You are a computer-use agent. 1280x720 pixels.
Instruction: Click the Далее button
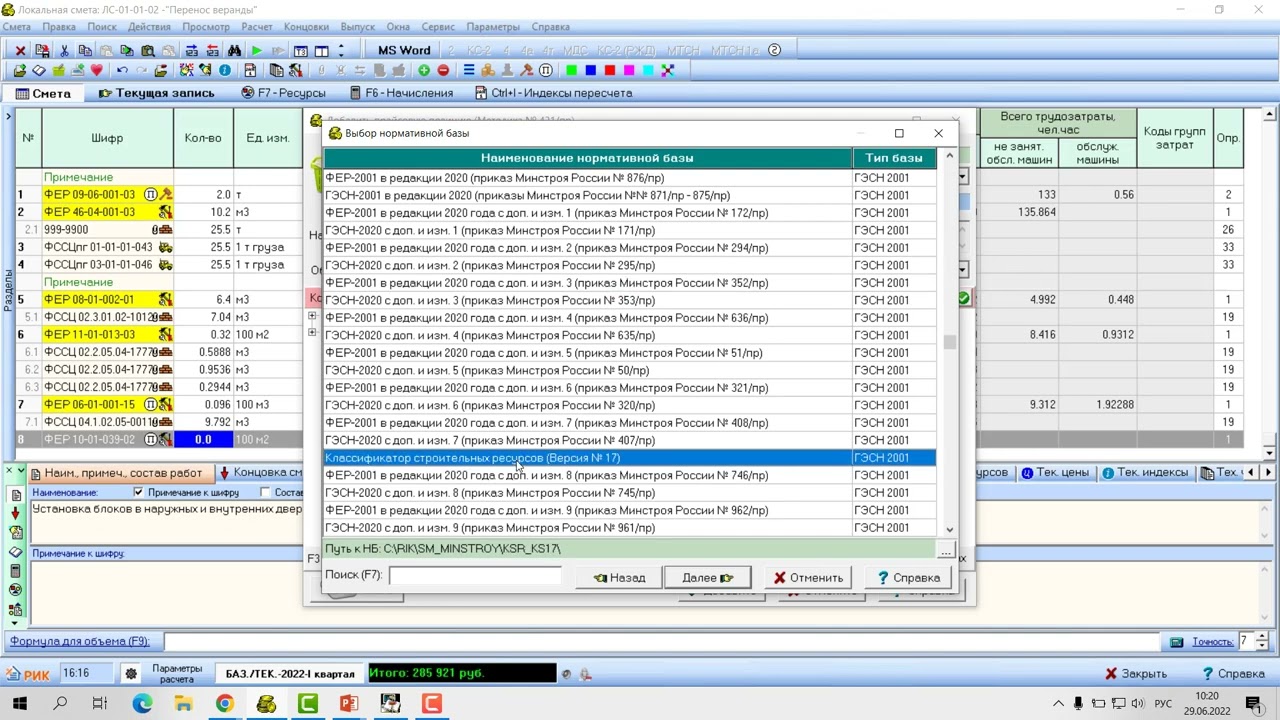pyautogui.click(x=708, y=578)
